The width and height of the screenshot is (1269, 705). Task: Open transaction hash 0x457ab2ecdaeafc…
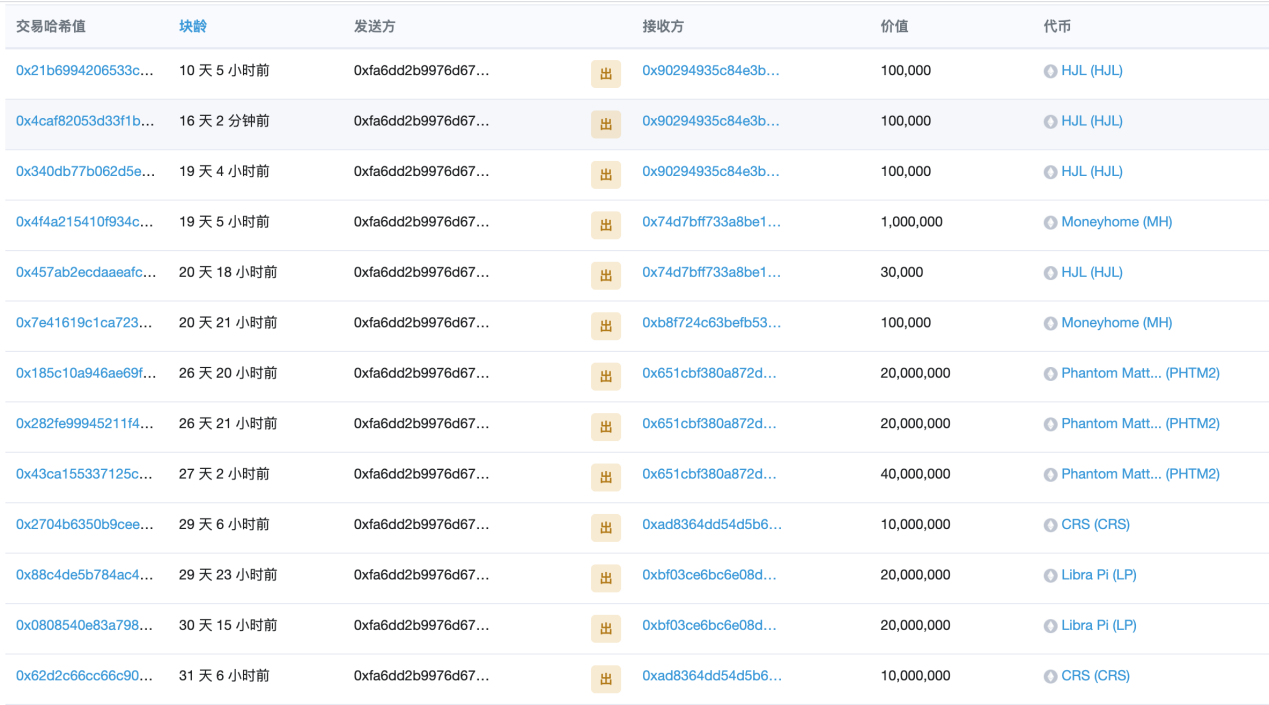pos(85,272)
